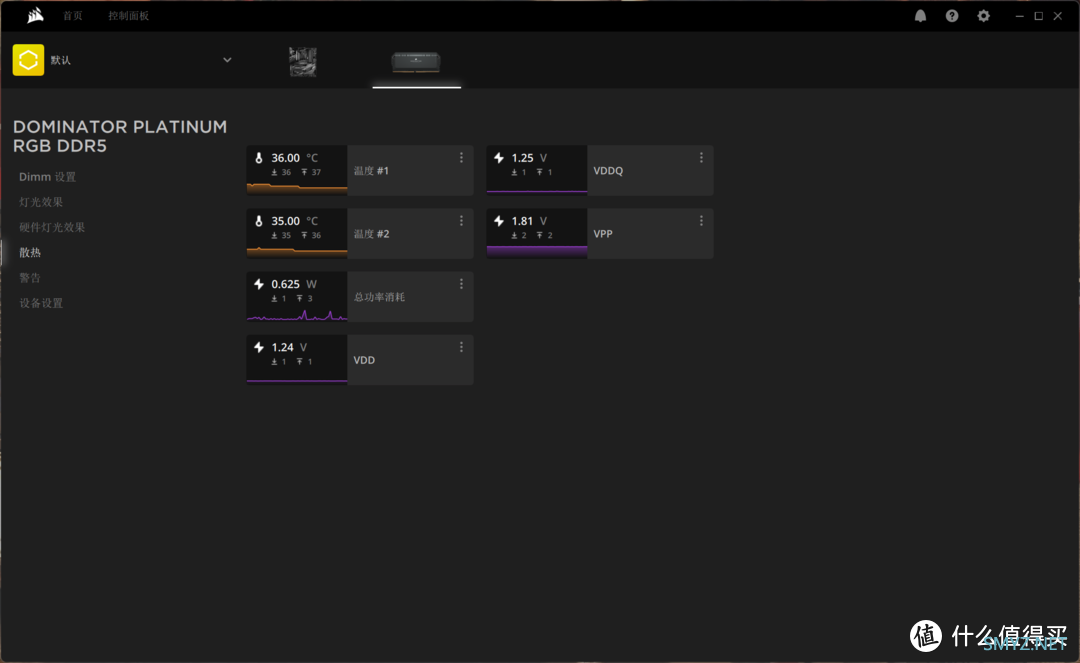1080x663 pixels.
Task: Go to the 首页 home tab
Action: [73, 16]
